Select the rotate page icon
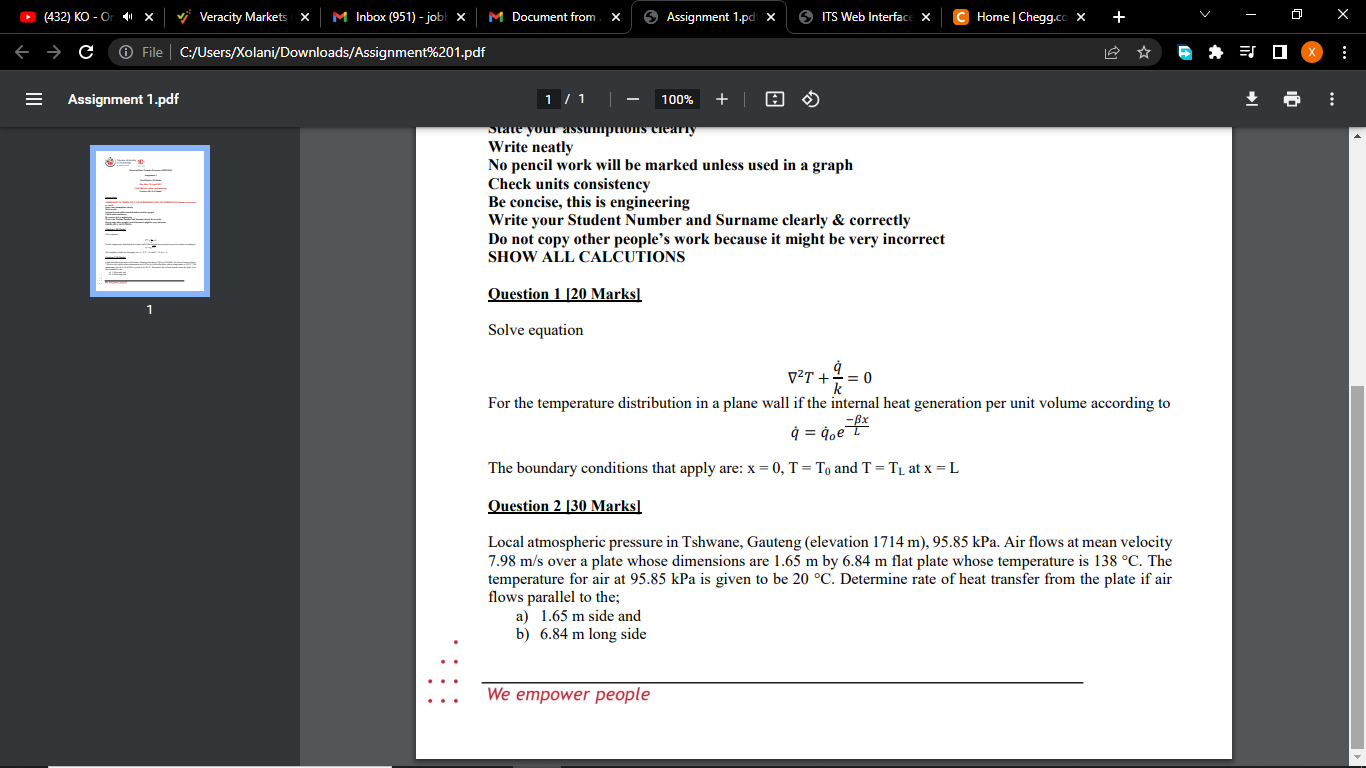The height and width of the screenshot is (768, 1366). (x=810, y=99)
